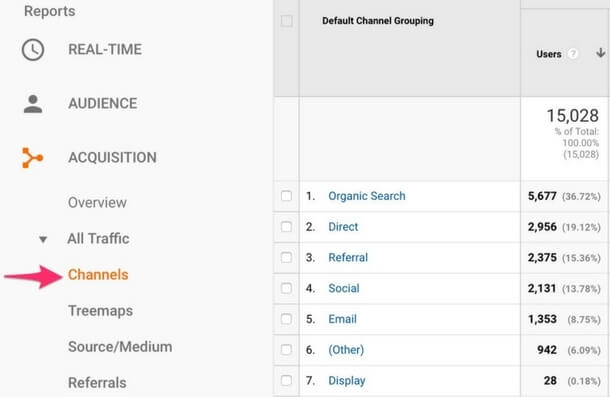
Task: Click the Default Channel Grouping column header
Action: tap(378, 21)
